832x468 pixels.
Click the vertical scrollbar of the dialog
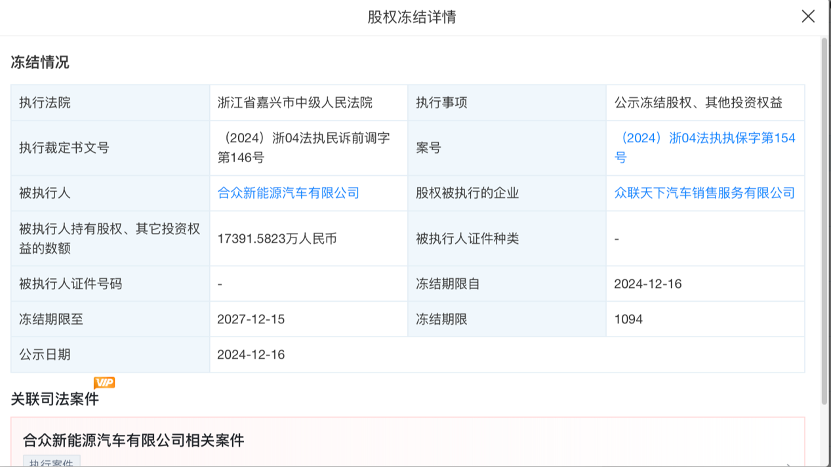pyautogui.click(x=825, y=220)
